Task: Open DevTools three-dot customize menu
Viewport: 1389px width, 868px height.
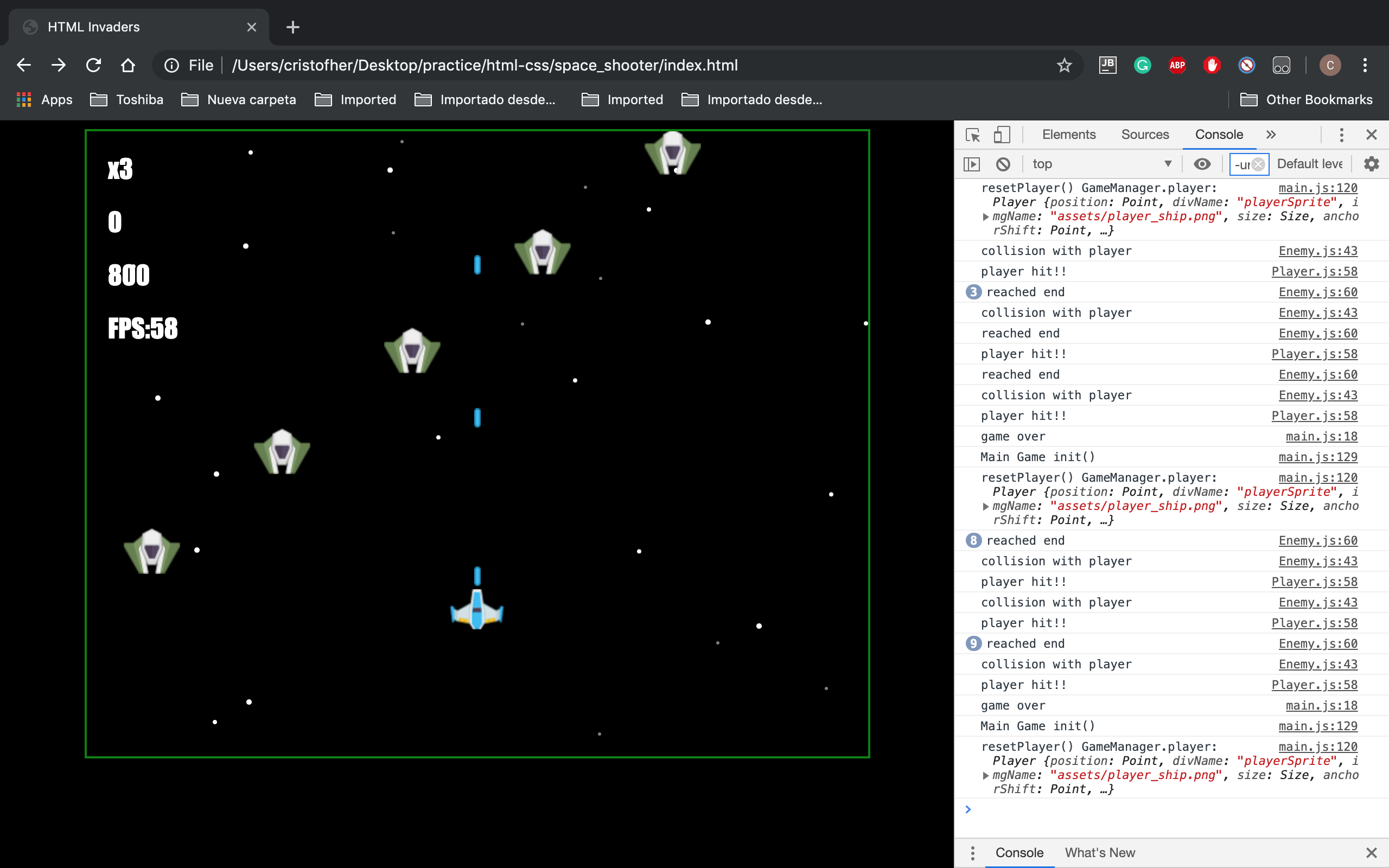Action: [1341, 135]
